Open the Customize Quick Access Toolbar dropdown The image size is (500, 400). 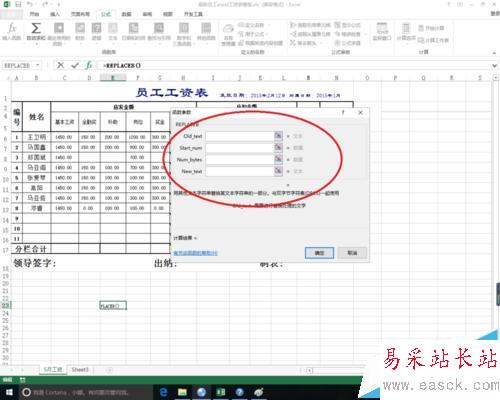(59, 4)
